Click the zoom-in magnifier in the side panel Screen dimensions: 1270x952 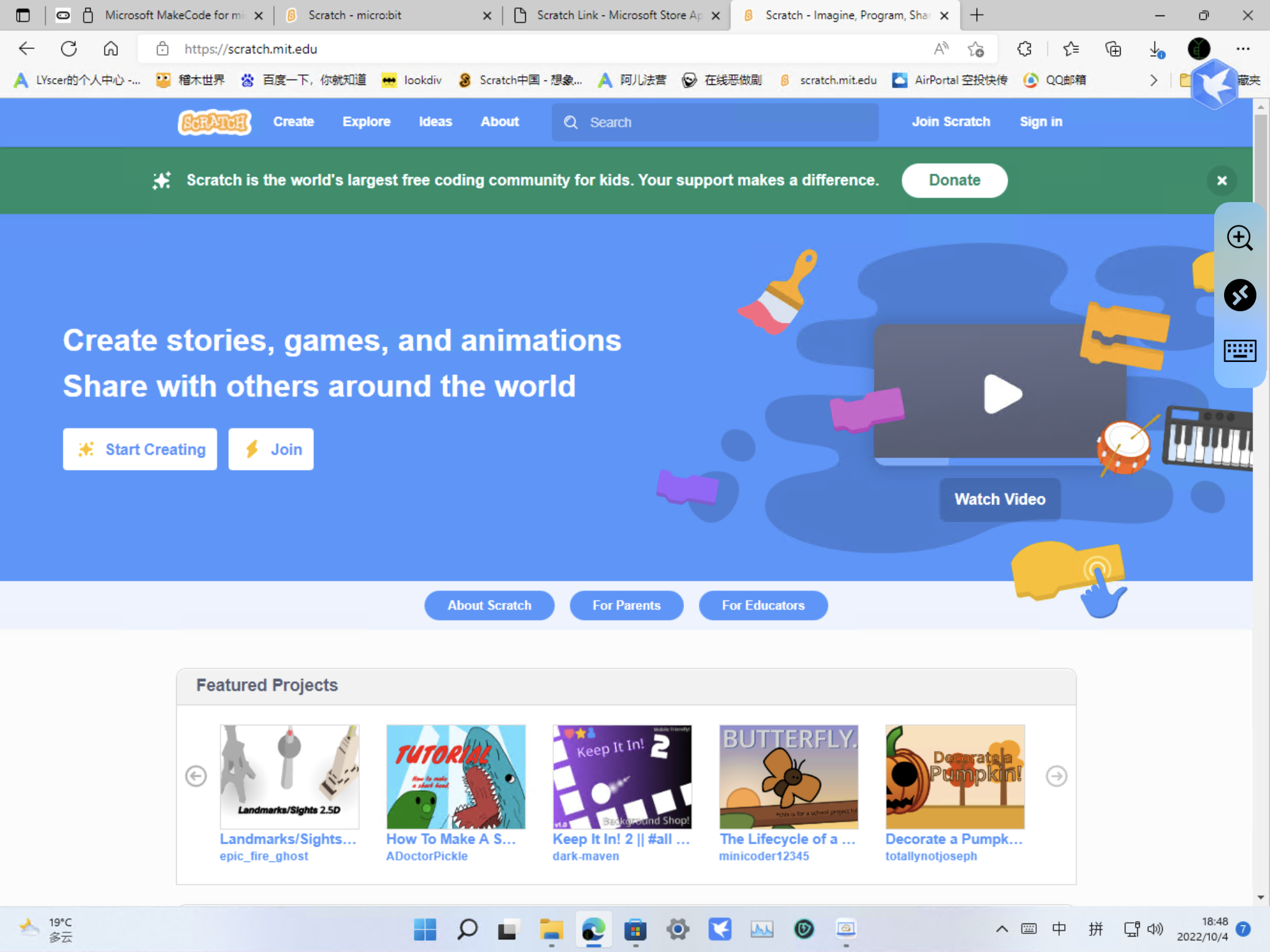(1240, 238)
